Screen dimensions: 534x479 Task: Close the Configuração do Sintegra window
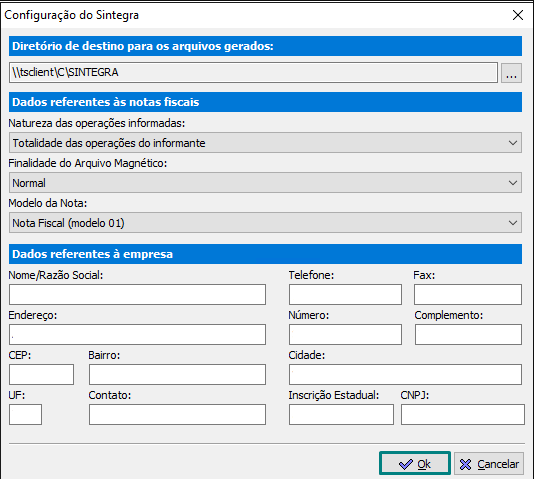coord(518,15)
